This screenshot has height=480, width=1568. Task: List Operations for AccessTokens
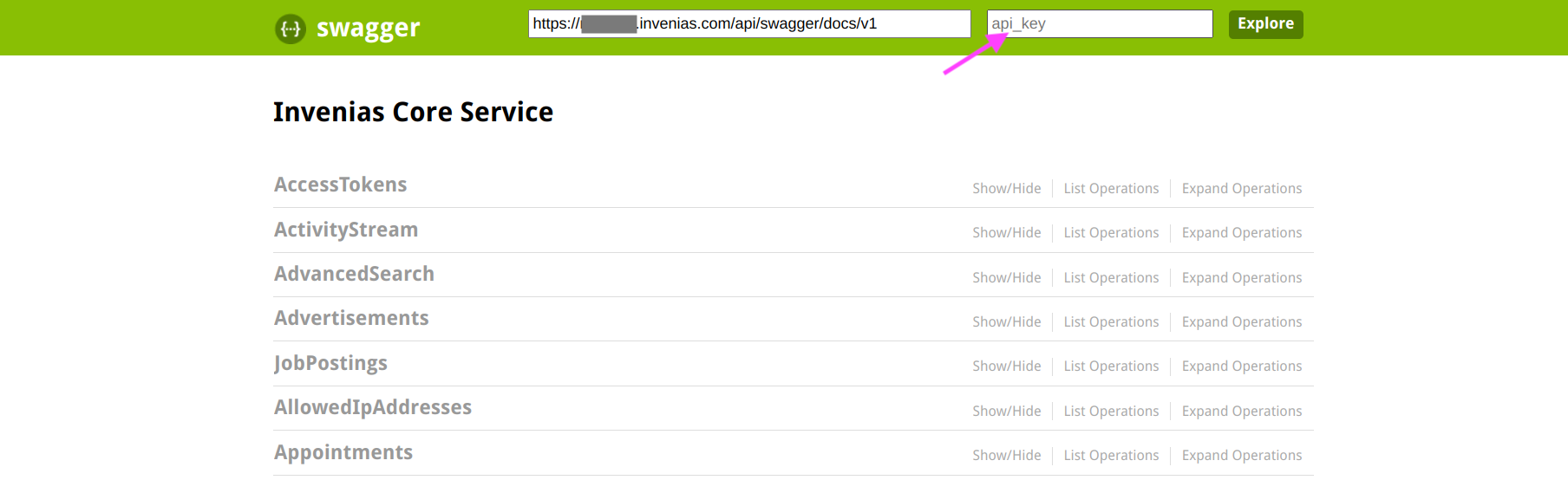click(x=1111, y=189)
